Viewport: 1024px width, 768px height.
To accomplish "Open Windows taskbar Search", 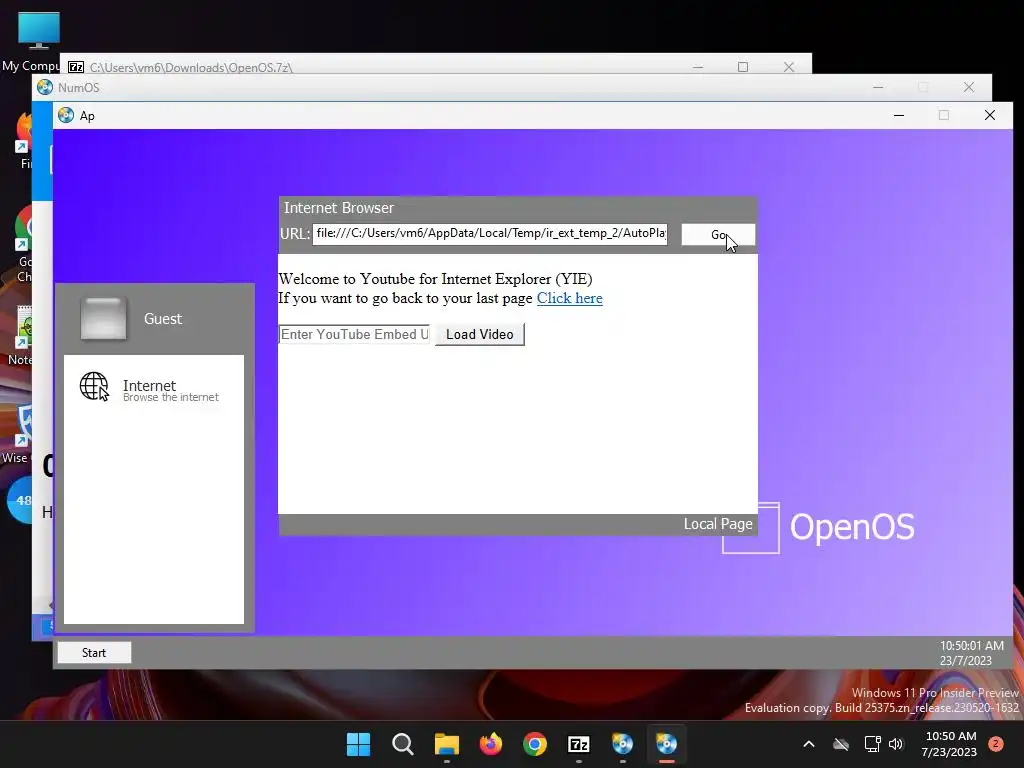I will click(402, 744).
